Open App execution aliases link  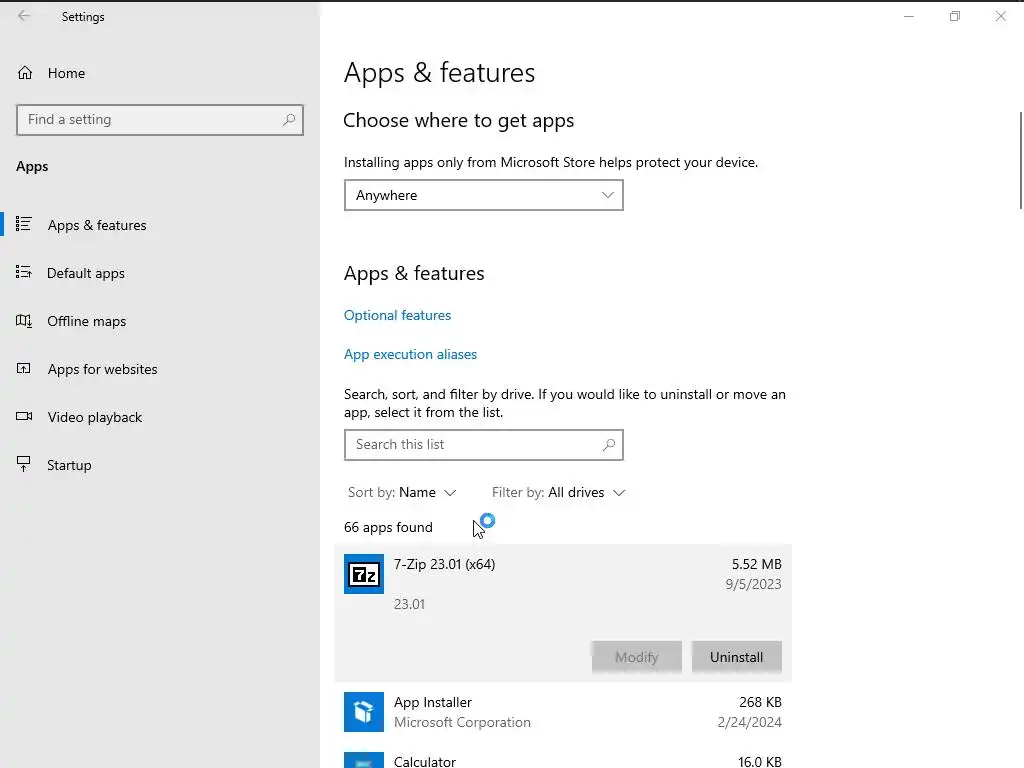click(410, 355)
